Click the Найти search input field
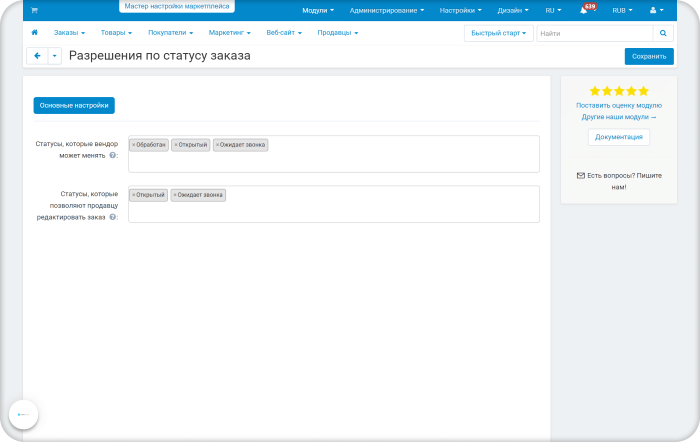Screen dimensions: 700x442 595,33
